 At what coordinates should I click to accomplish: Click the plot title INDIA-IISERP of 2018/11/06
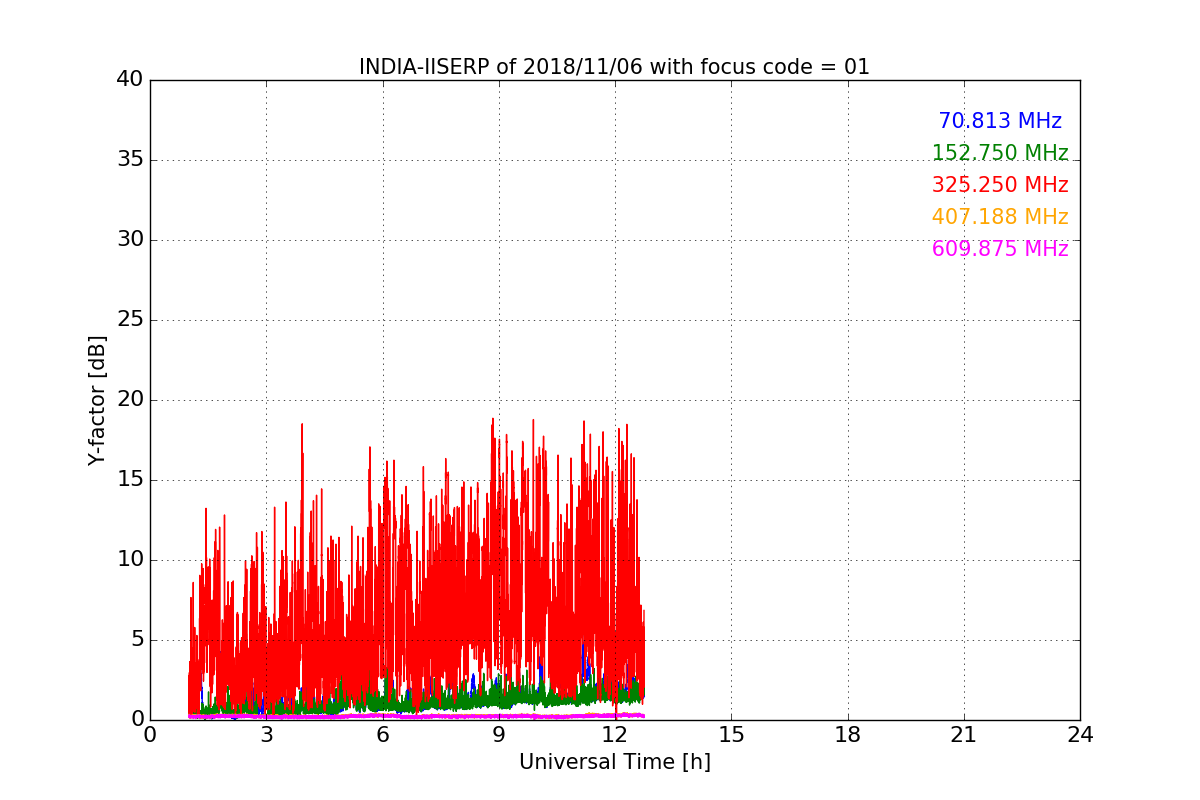click(x=614, y=67)
